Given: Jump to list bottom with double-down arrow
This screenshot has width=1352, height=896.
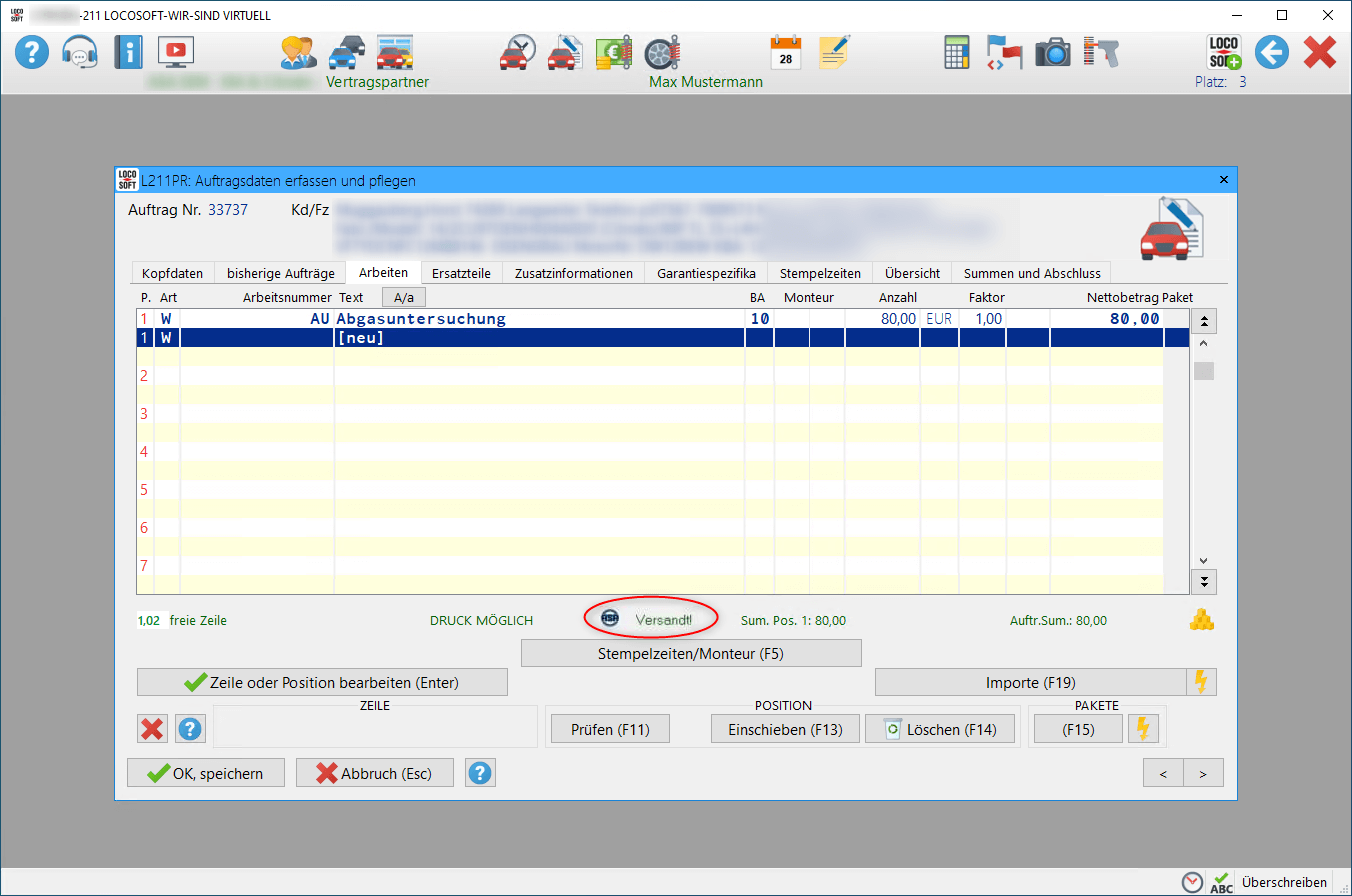Looking at the screenshot, I should point(1204,581).
